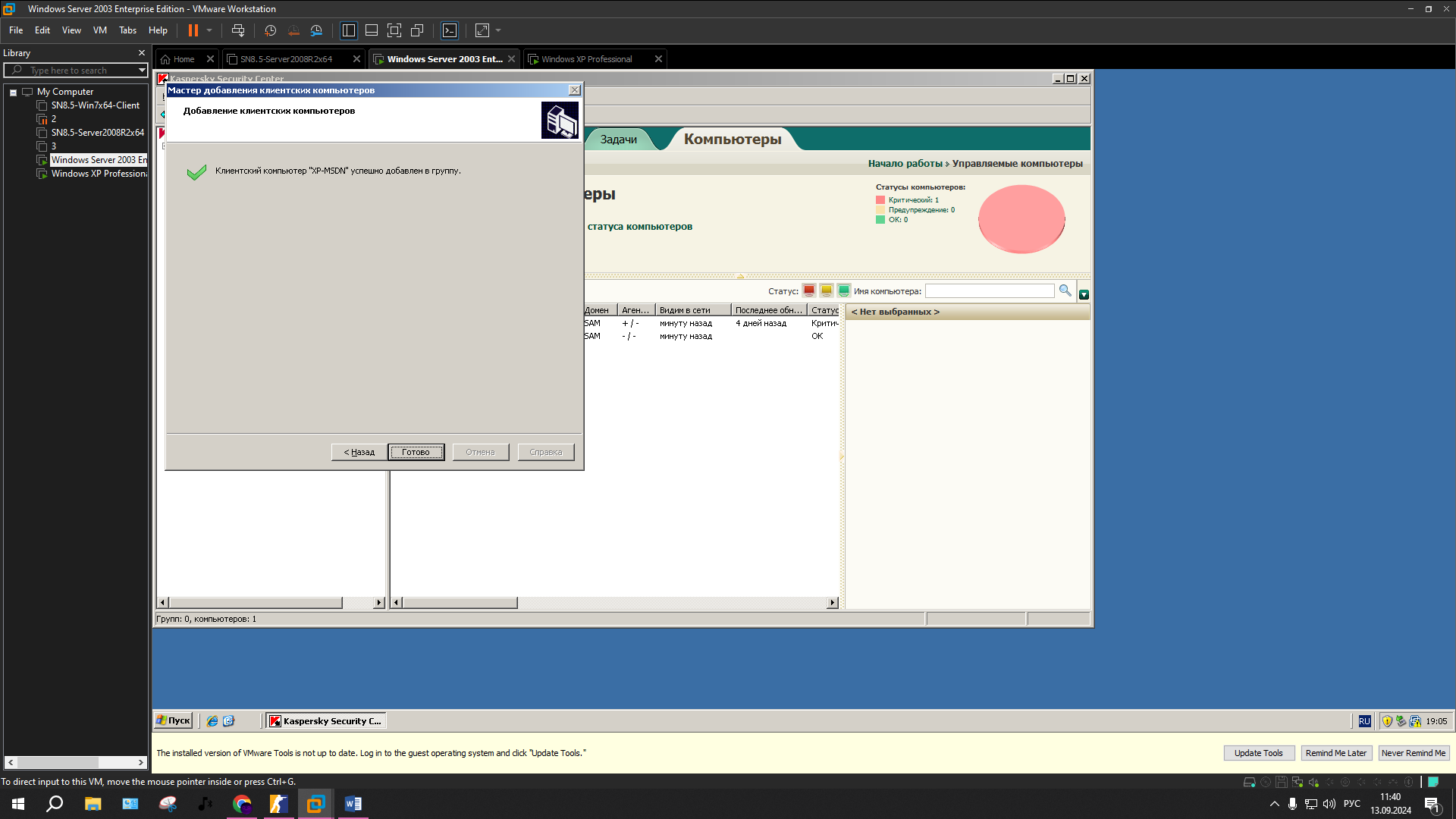Open the Tabs menu
Image resolution: width=1456 pixels, height=819 pixels.
click(128, 30)
